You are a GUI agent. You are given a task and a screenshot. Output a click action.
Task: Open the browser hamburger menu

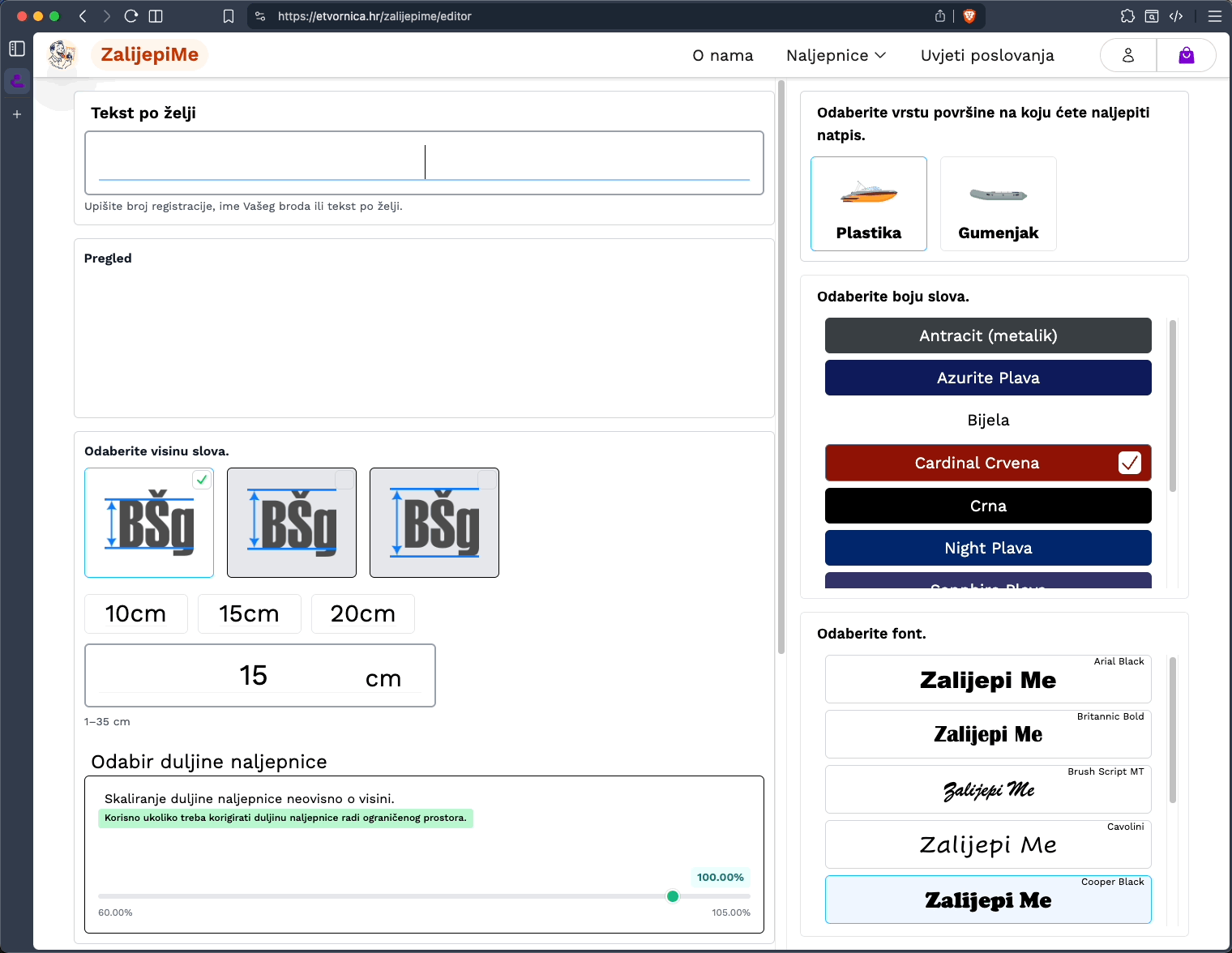tap(1214, 16)
